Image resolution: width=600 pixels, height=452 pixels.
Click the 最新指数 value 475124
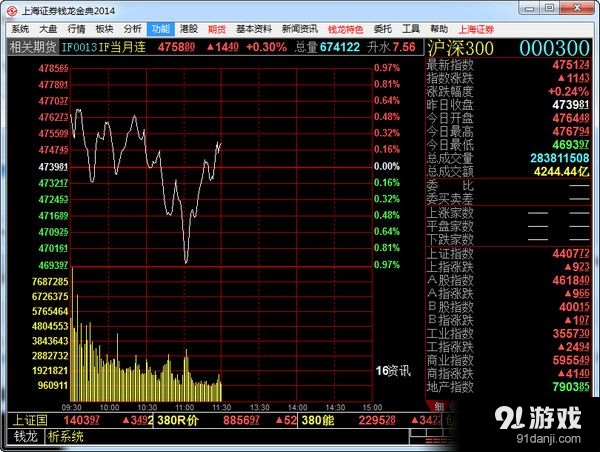pos(571,65)
